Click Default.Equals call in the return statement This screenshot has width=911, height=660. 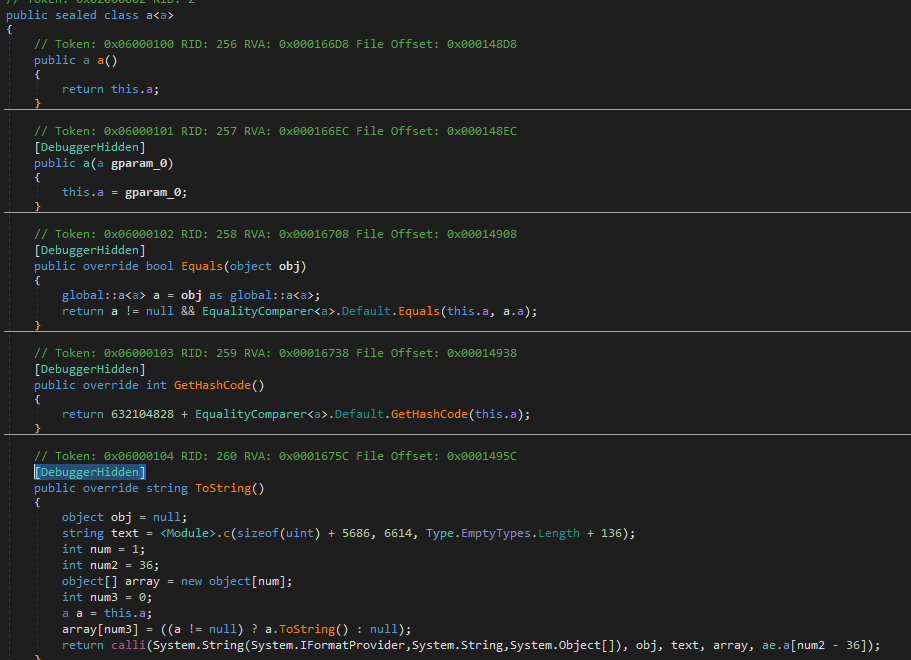pyautogui.click(x=390, y=311)
